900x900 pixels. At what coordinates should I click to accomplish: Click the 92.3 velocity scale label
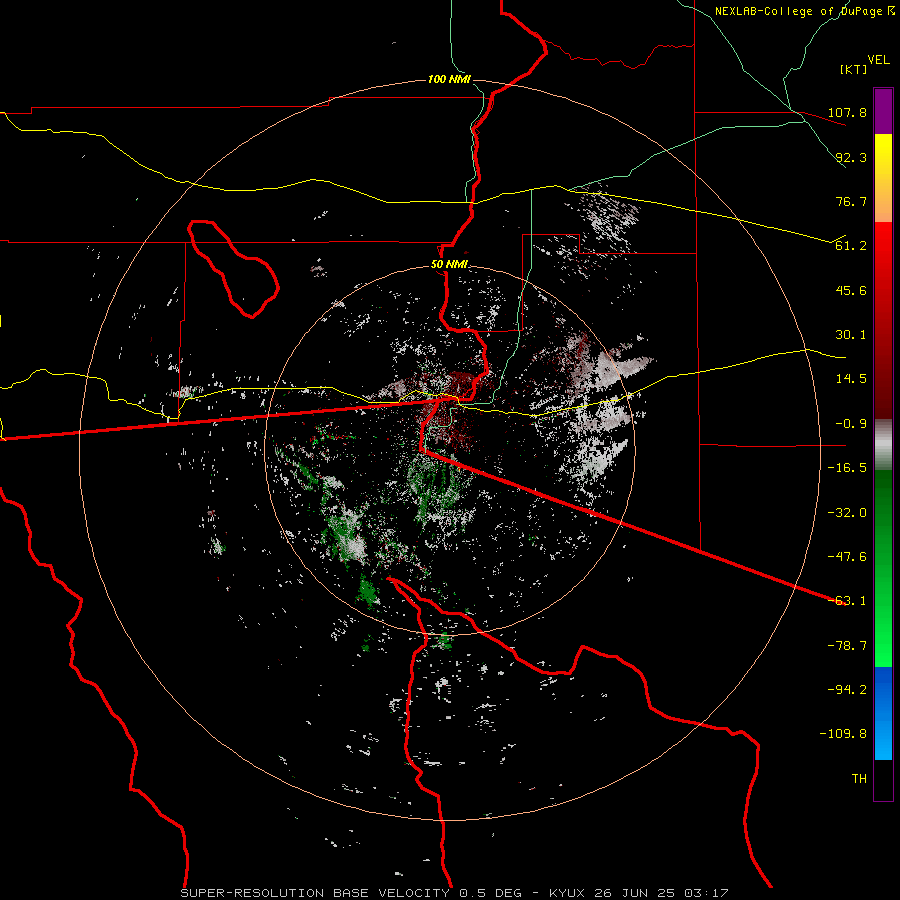[851, 157]
